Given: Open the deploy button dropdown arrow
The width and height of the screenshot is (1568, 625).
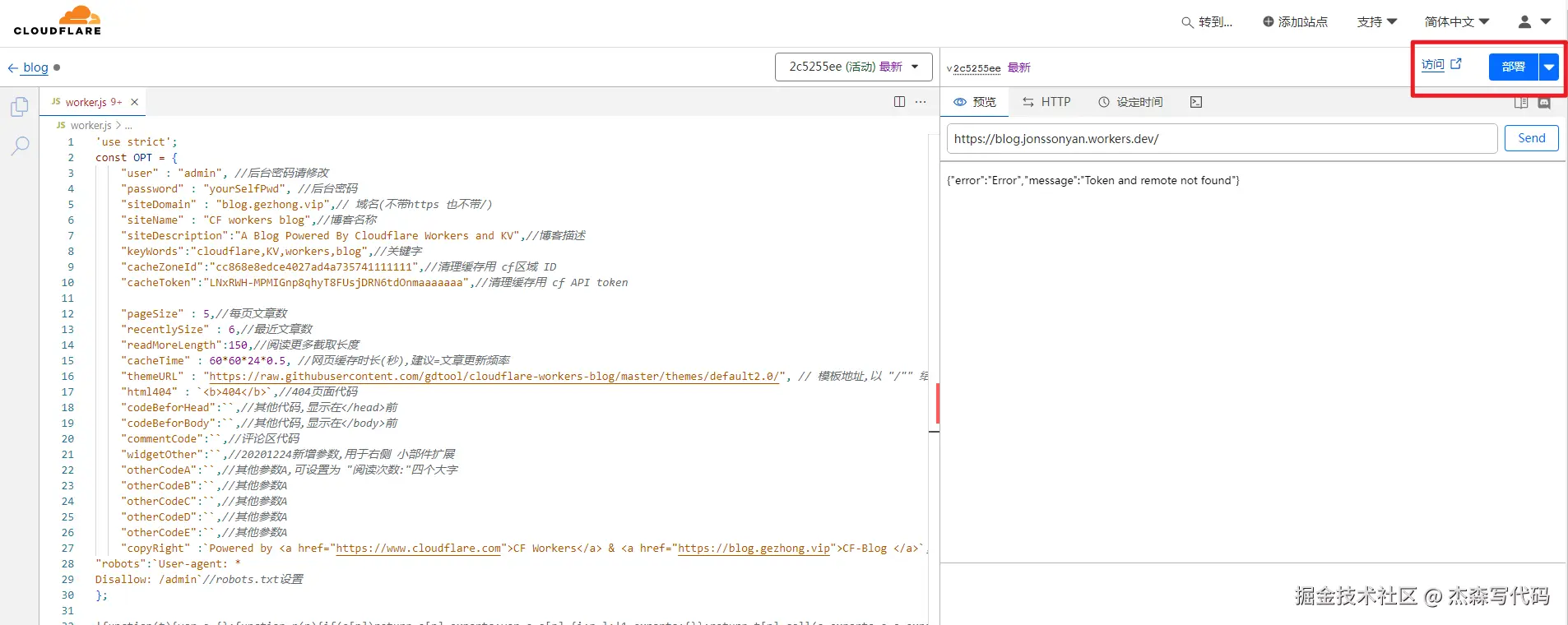Looking at the screenshot, I should click(x=1549, y=67).
